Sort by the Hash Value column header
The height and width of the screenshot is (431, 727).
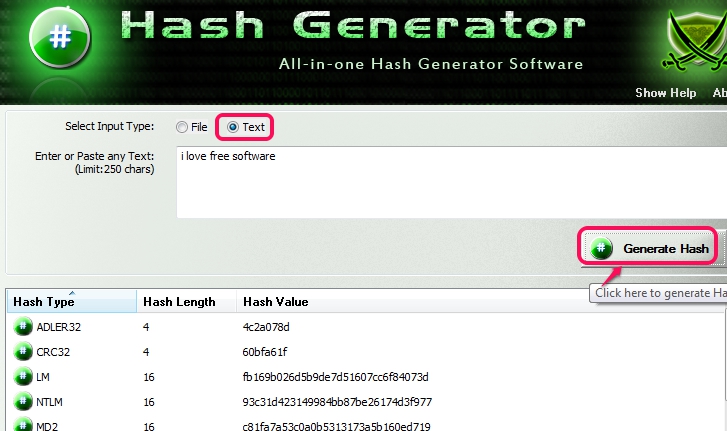(x=480, y=302)
